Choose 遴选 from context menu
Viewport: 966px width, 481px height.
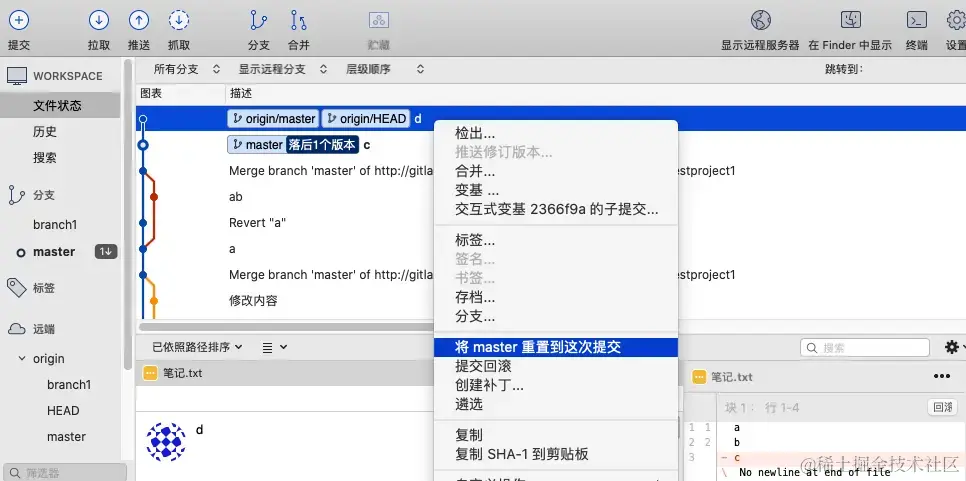(x=556, y=405)
